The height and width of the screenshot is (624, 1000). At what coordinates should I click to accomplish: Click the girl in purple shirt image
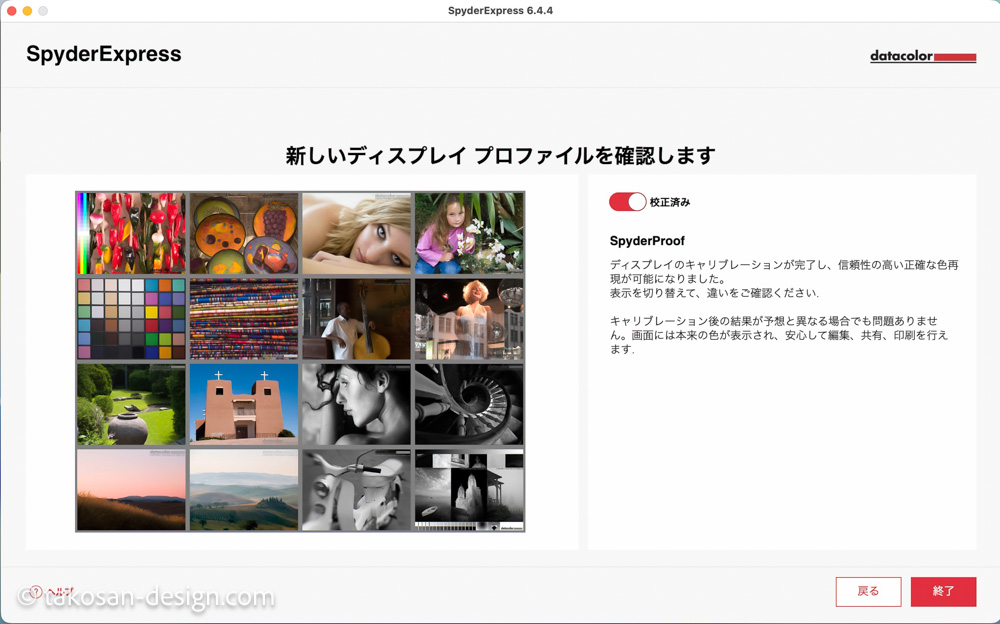pyautogui.click(x=469, y=234)
